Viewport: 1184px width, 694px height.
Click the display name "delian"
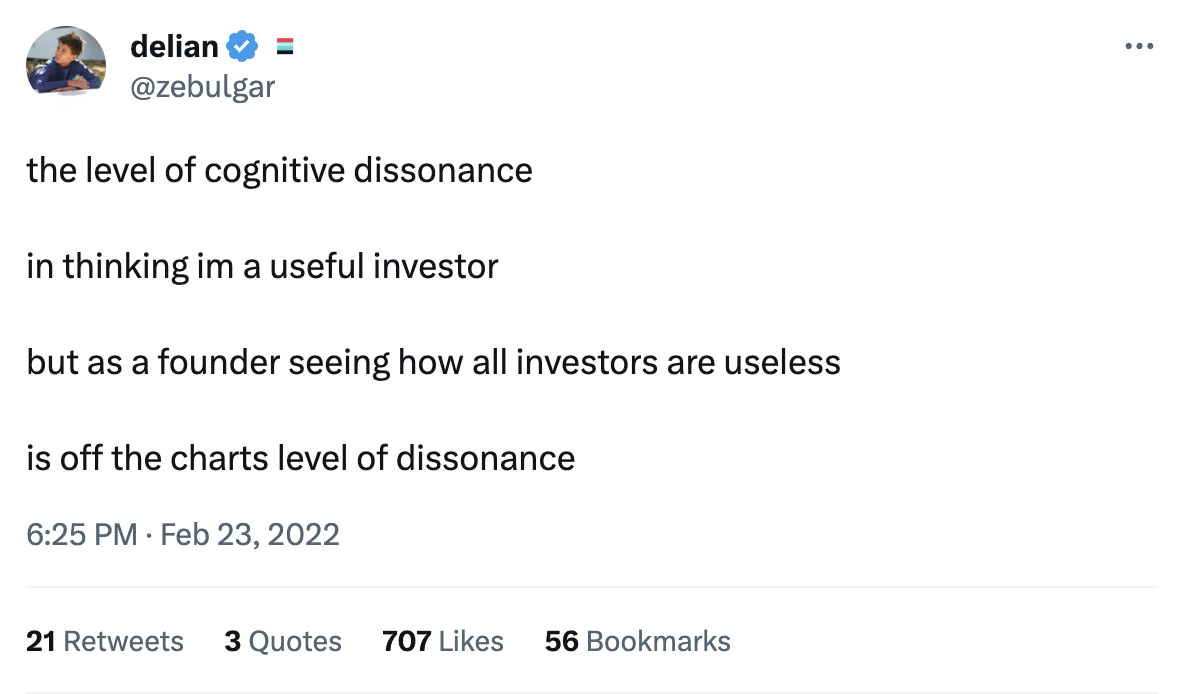[173, 46]
